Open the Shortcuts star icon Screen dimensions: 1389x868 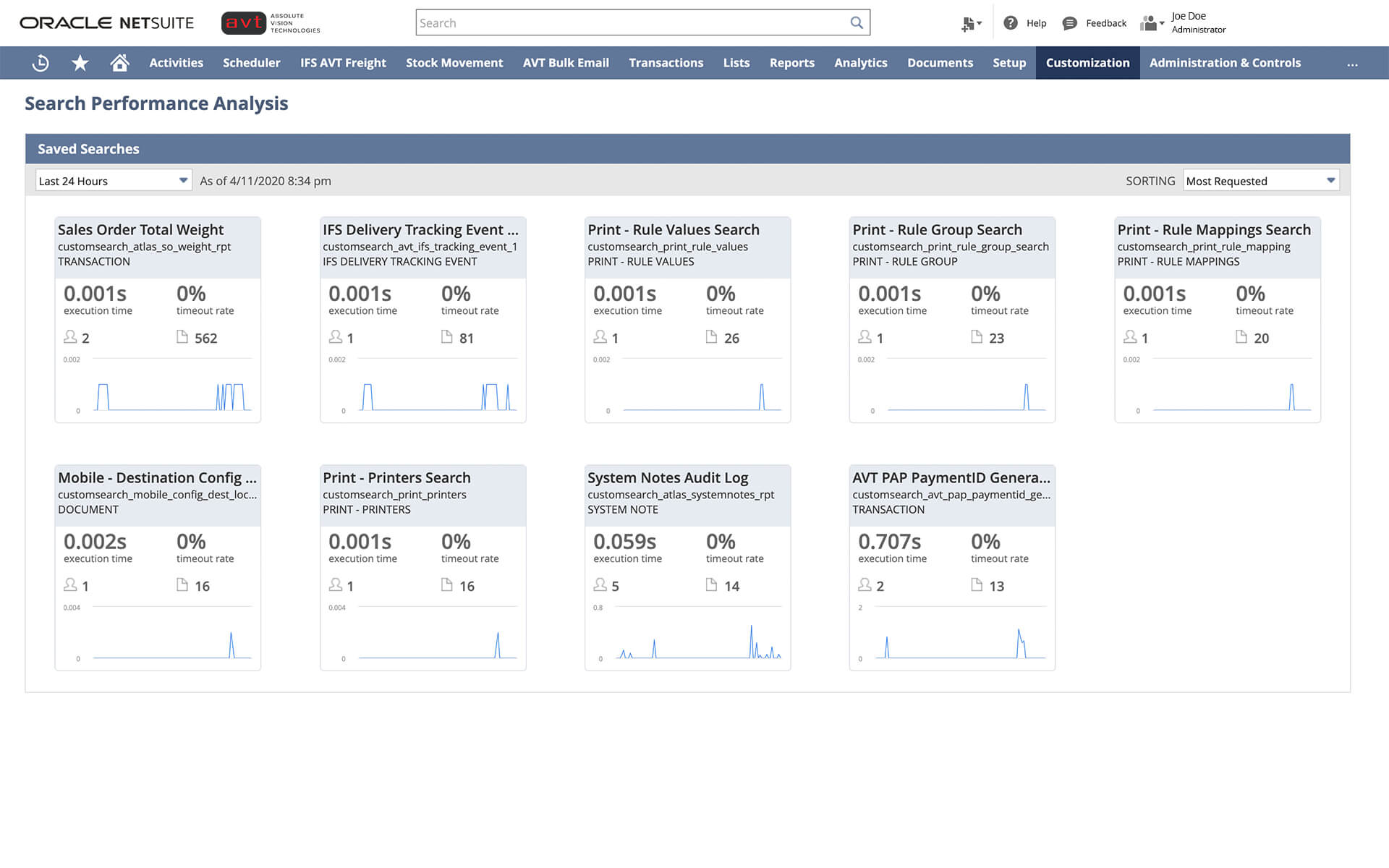pos(80,63)
